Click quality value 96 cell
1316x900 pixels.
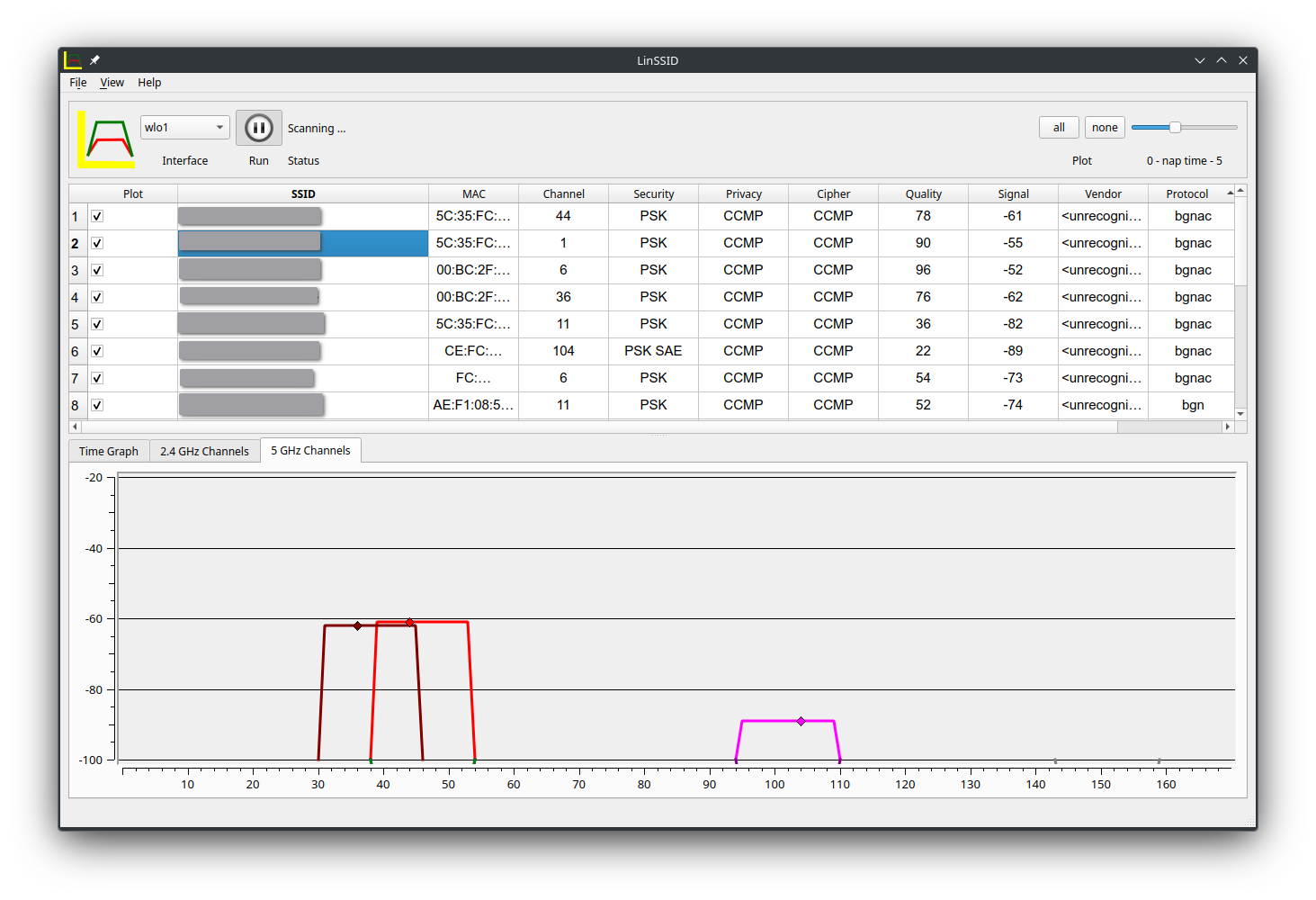[924, 270]
